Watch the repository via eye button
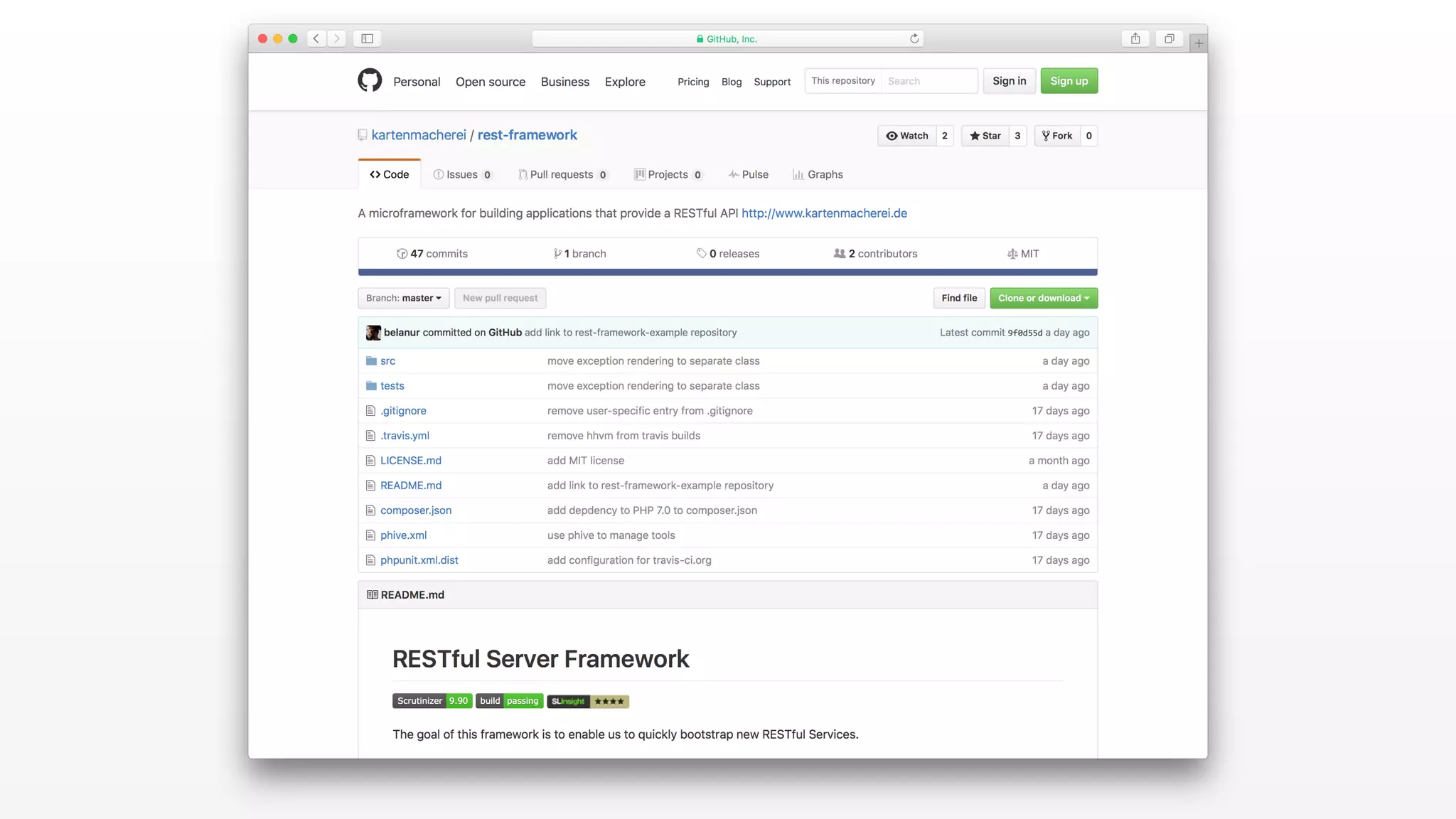This screenshot has height=819, width=1456. coord(907,136)
